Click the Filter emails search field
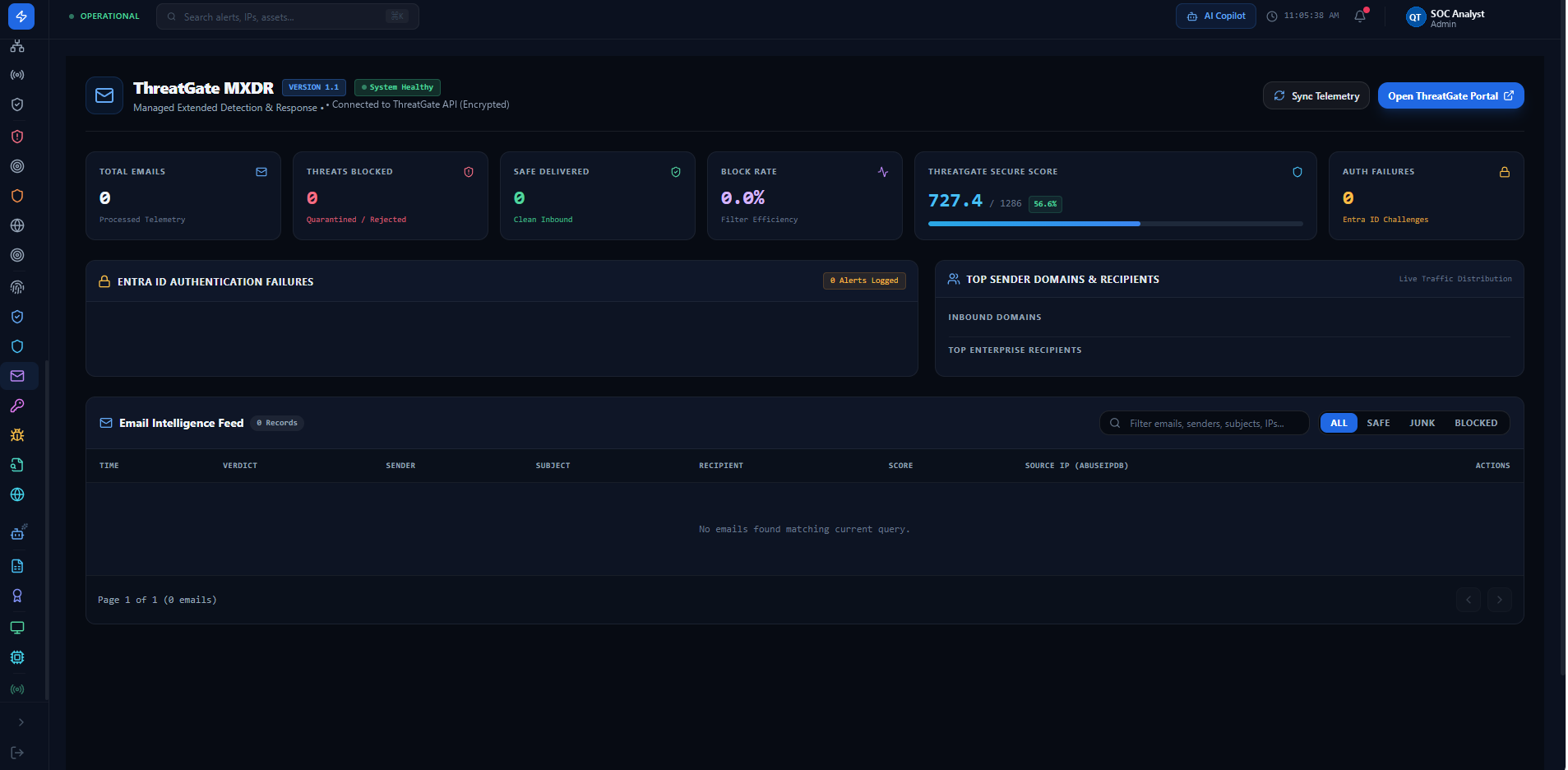Viewport: 1568px width, 770px height. (1204, 423)
